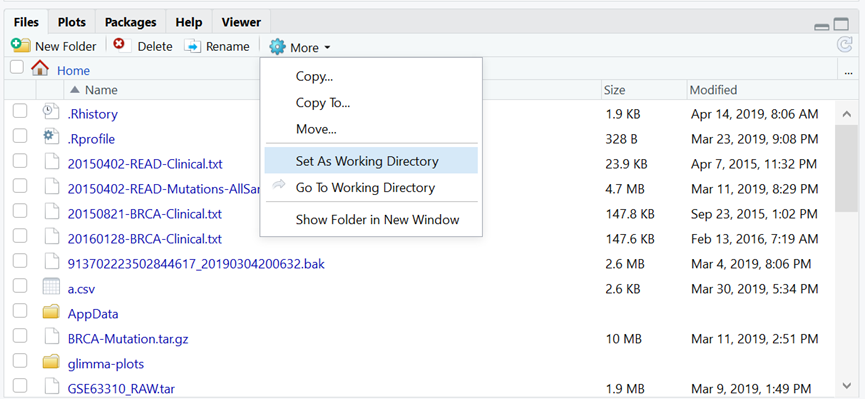The width and height of the screenshot is (865, 399).
Task: Click the AppData folder icon
Action: pyautogui.click(x=51, y=312)
